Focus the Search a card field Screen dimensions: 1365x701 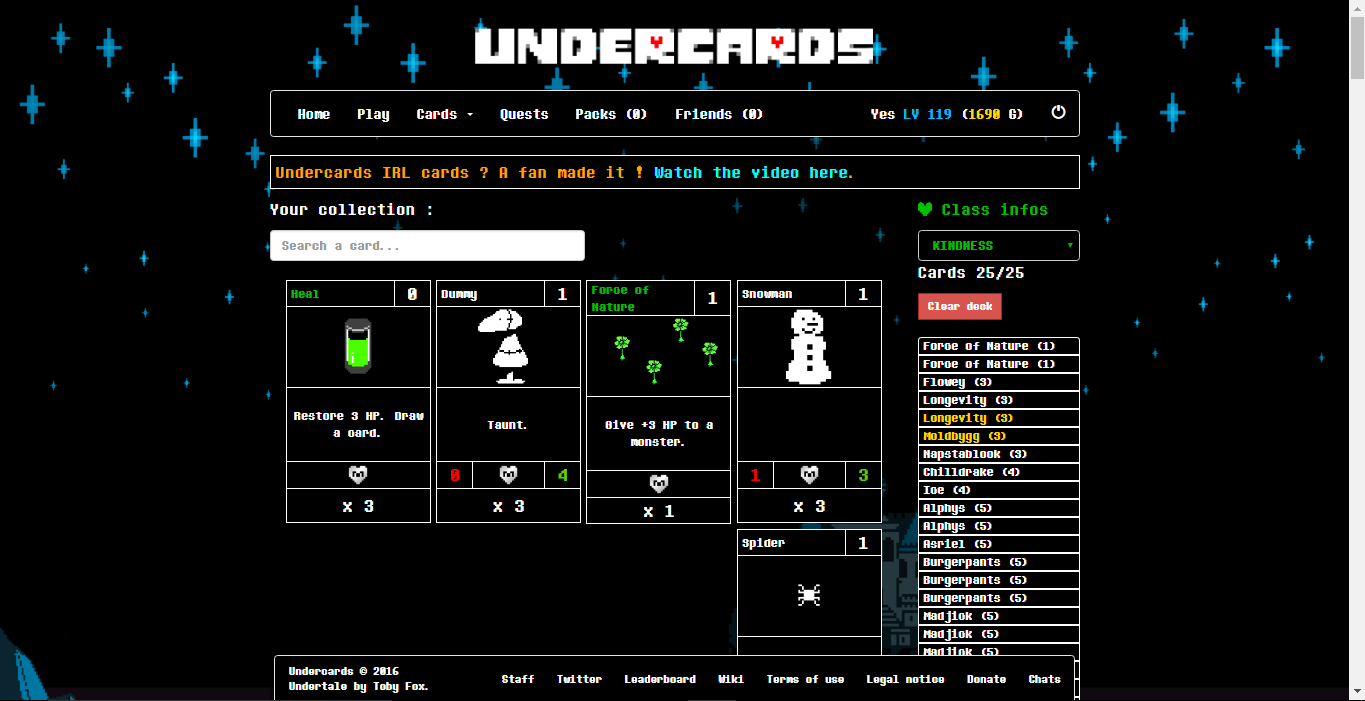pyautogui.click(x=427, y=245)
